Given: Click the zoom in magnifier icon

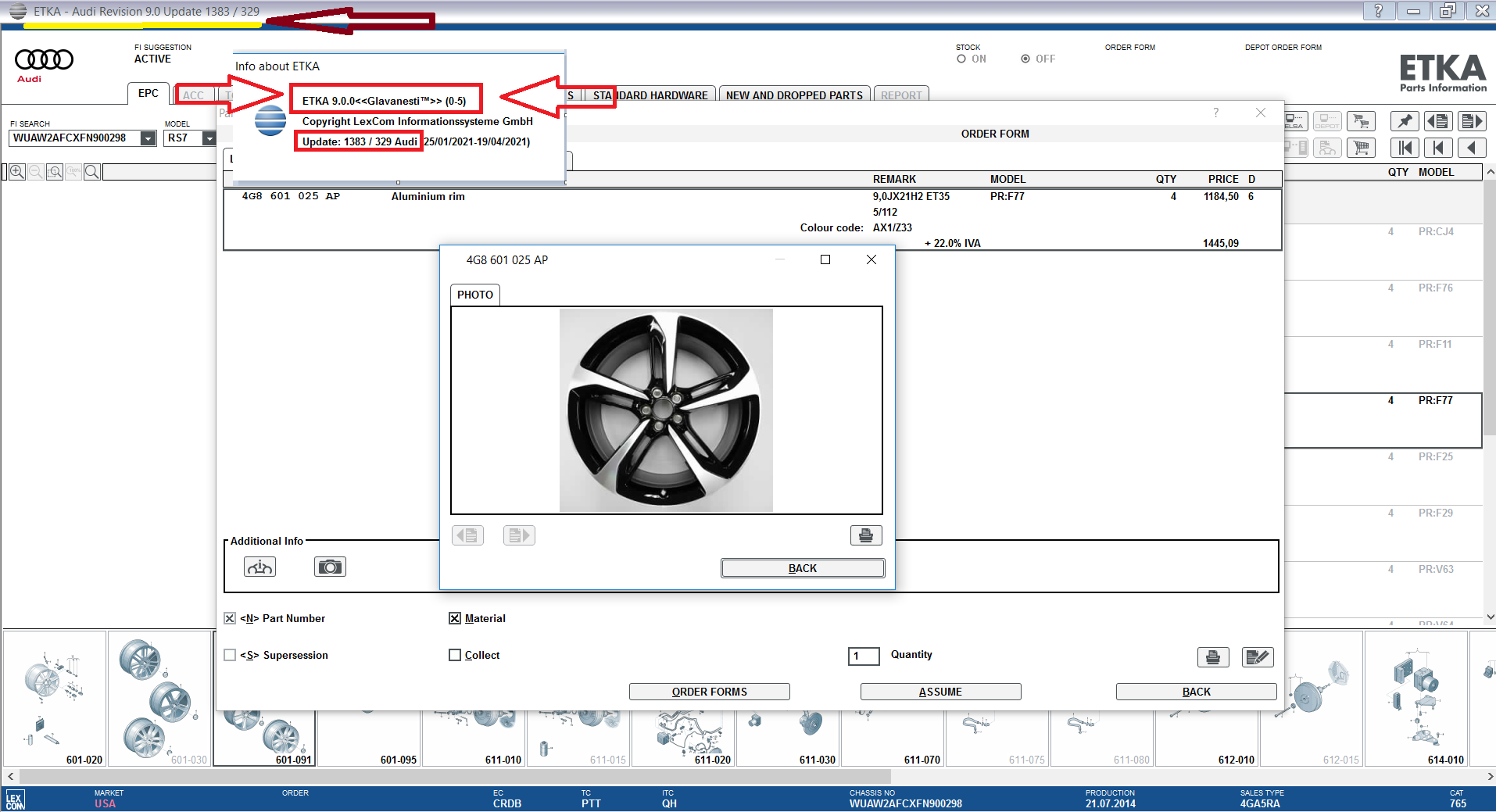Looking at the screenshot, I should click(16, 172).
